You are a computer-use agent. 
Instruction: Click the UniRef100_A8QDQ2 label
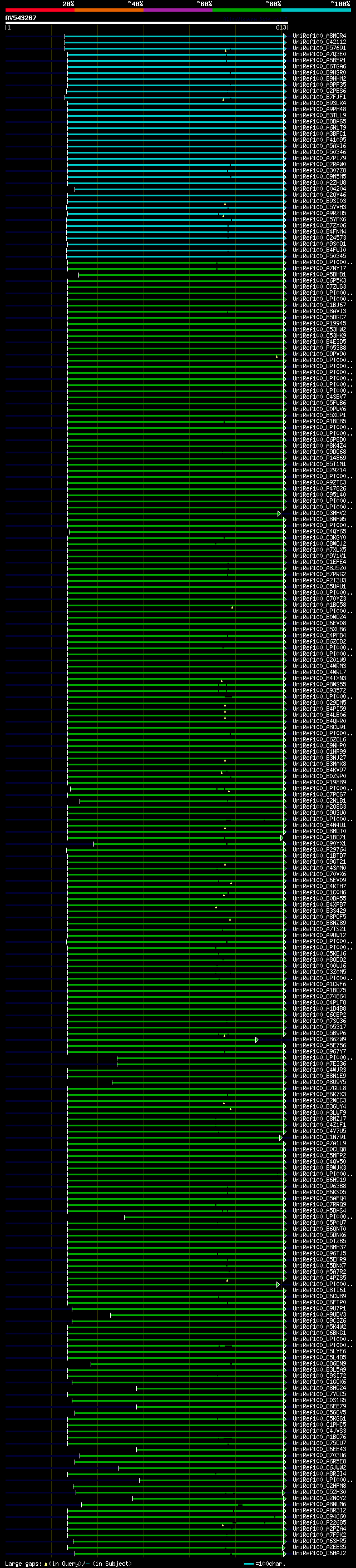click(319, 960)
